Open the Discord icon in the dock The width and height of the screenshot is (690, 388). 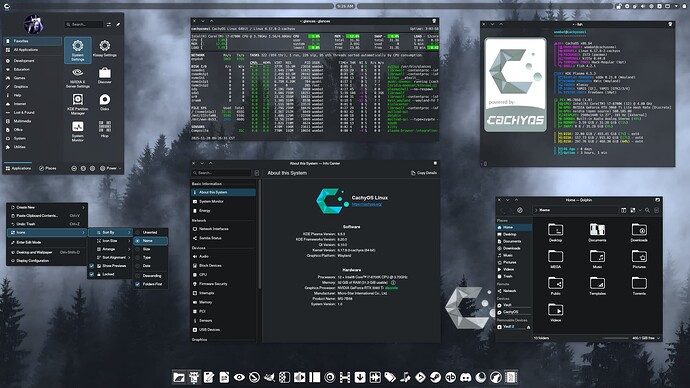(x=466, y=377)
